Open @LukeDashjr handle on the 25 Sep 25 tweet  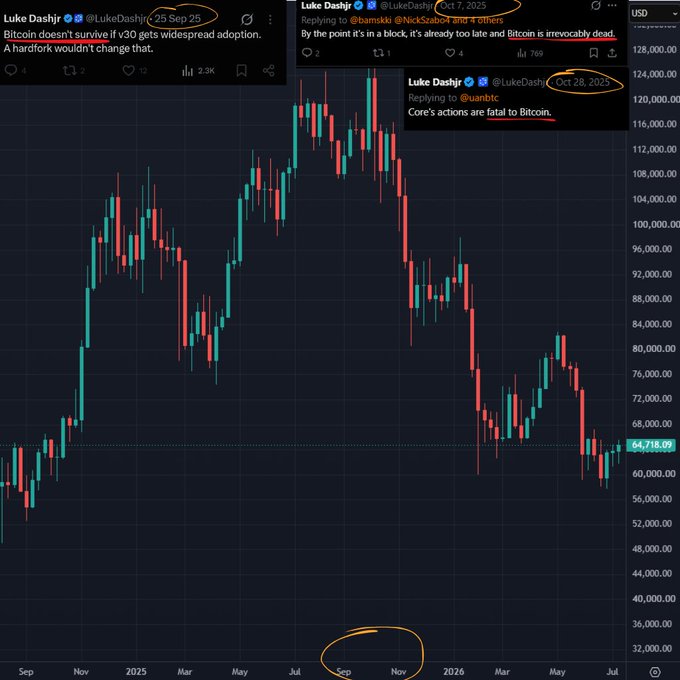tap(116, 19)
